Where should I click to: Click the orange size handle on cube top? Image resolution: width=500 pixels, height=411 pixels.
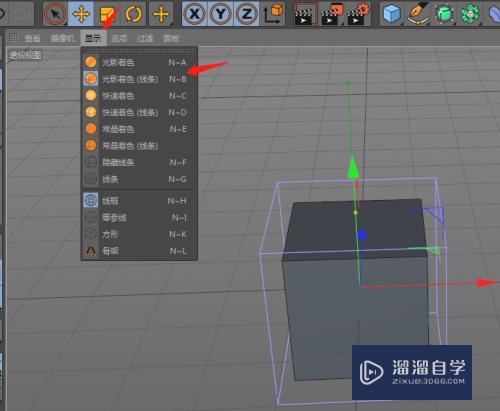click(355, 212)
